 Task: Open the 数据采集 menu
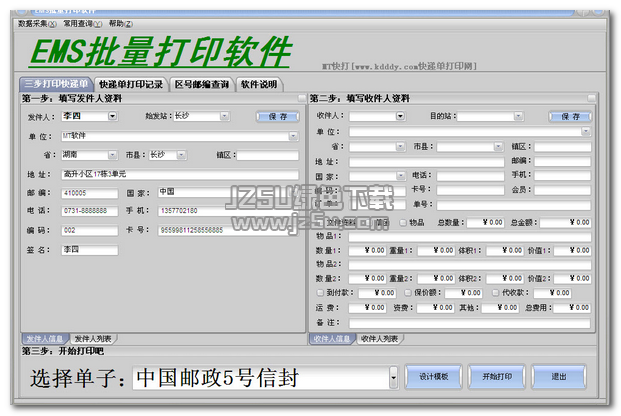point(37,24)
